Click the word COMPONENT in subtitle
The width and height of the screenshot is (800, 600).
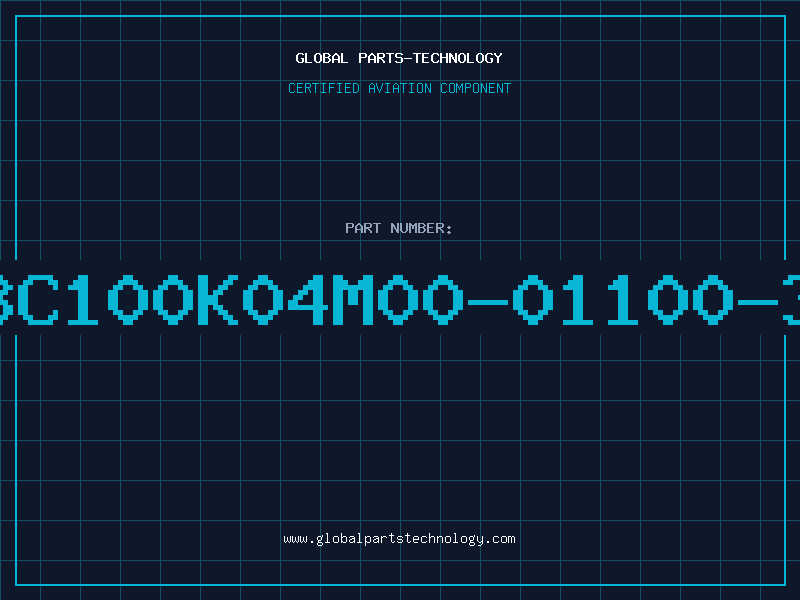476,88
